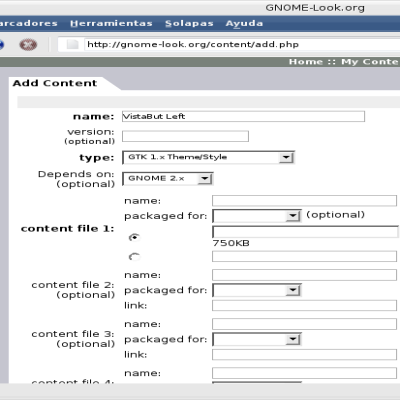The height and width of the screenshot is (400, 400).
Task: Click the red Stop loading icon
Action: click(28, 45)
